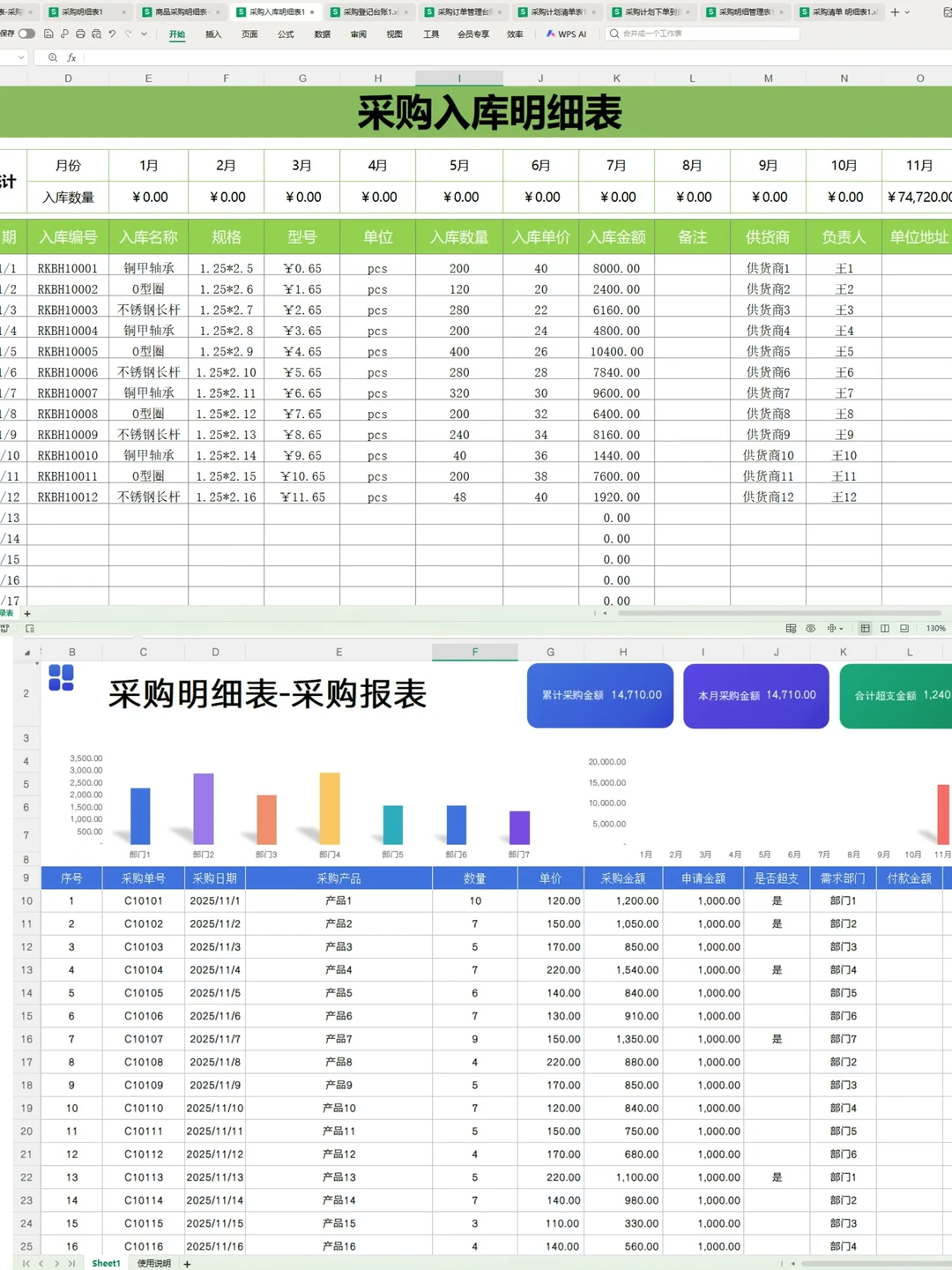Click the orange 部门3 chart bar
This screenshot has height=1270, width=952.
(266, 820)
